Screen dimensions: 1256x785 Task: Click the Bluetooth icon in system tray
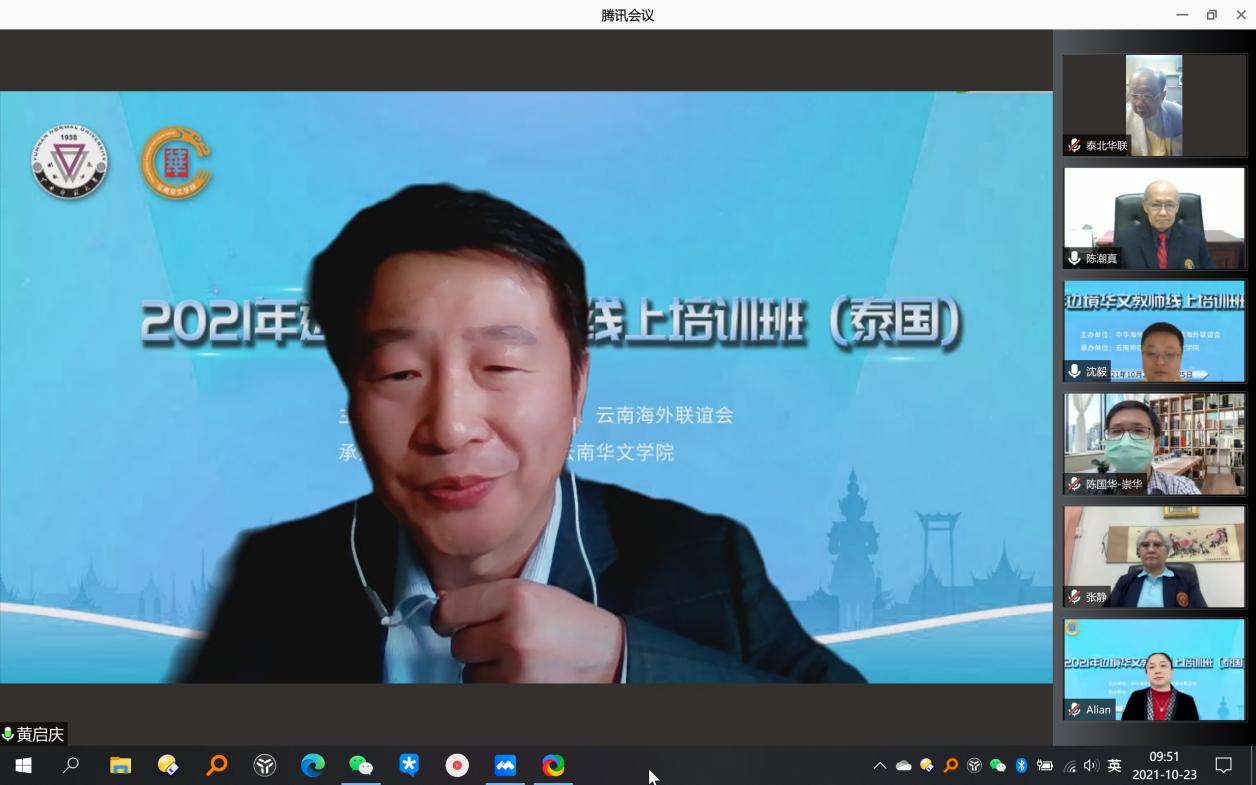pos(1021,765)
